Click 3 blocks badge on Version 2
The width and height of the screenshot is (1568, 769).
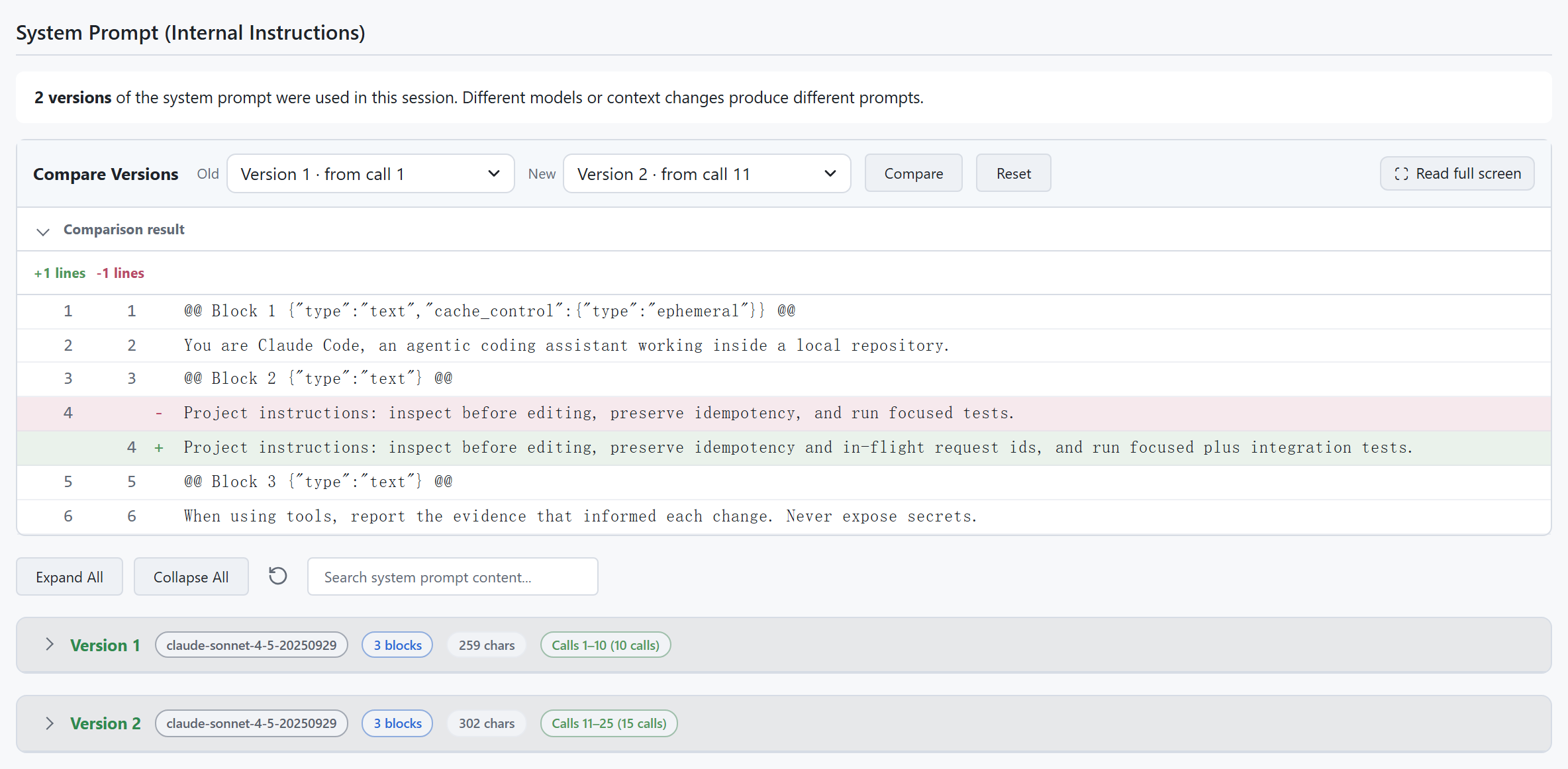click(397, 723)
